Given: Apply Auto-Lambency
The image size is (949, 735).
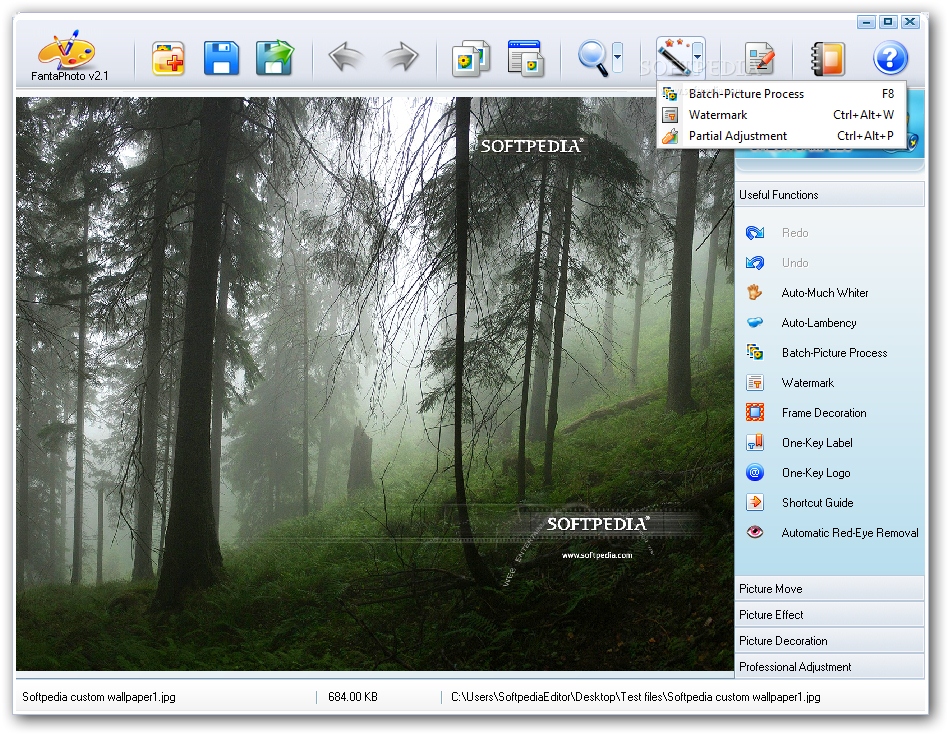Looking at the screenshot, I should [x=818, y=323].
